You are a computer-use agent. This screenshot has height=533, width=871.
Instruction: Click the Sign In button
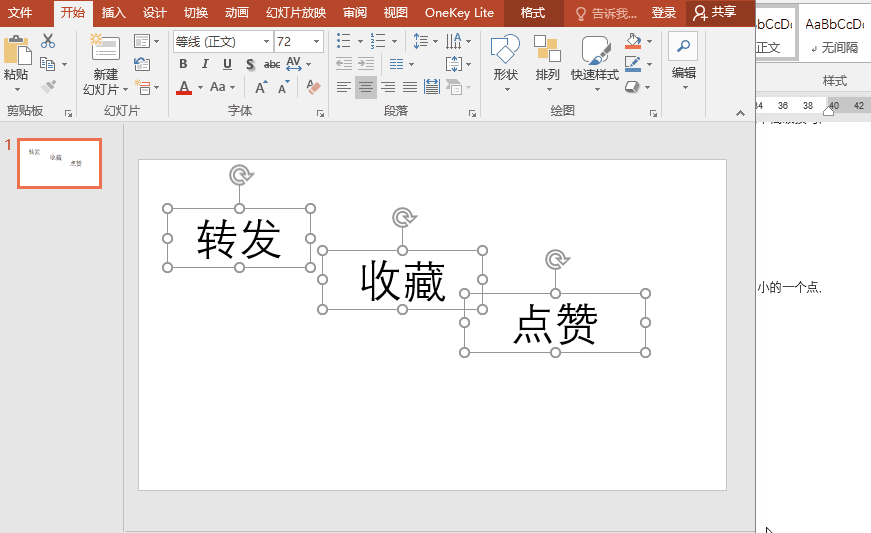point(664,13)
